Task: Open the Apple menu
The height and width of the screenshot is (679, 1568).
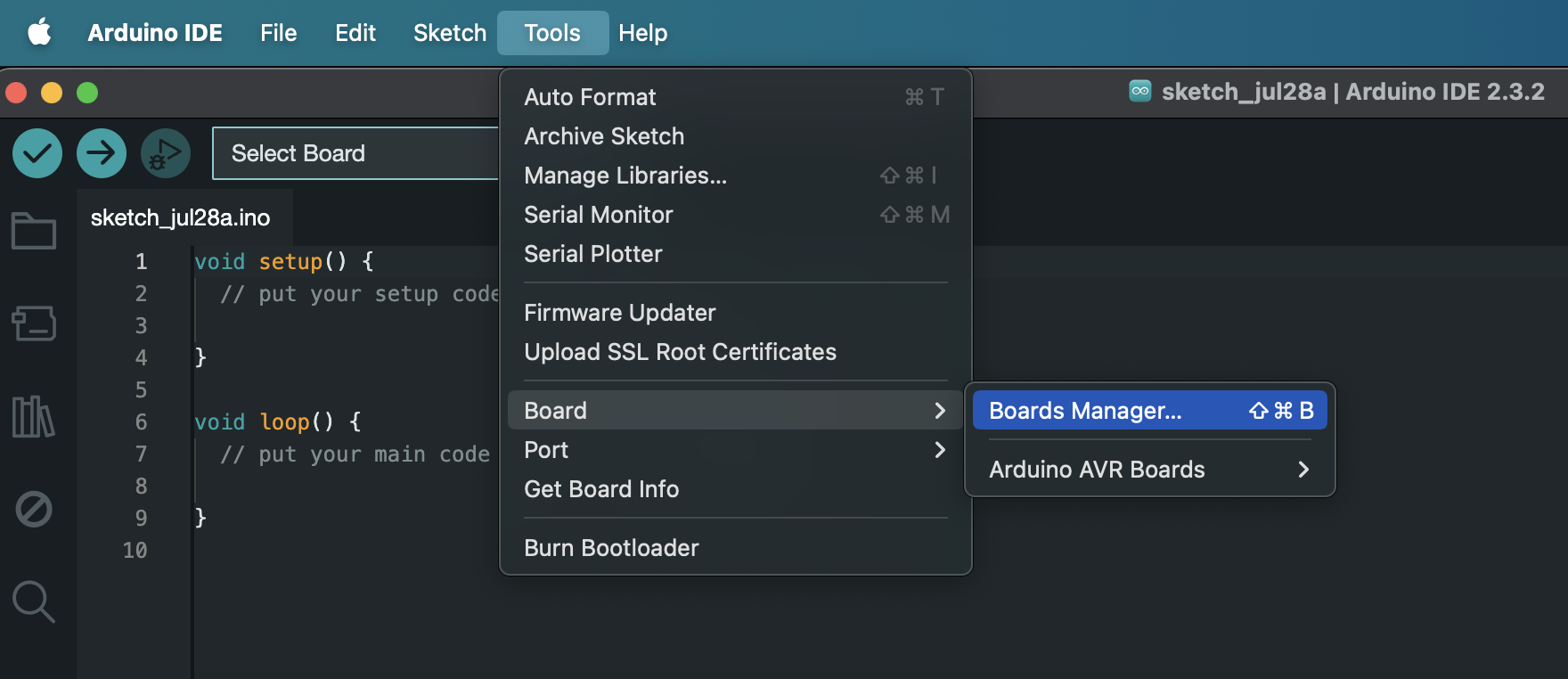Action: (x=39, y=33)
